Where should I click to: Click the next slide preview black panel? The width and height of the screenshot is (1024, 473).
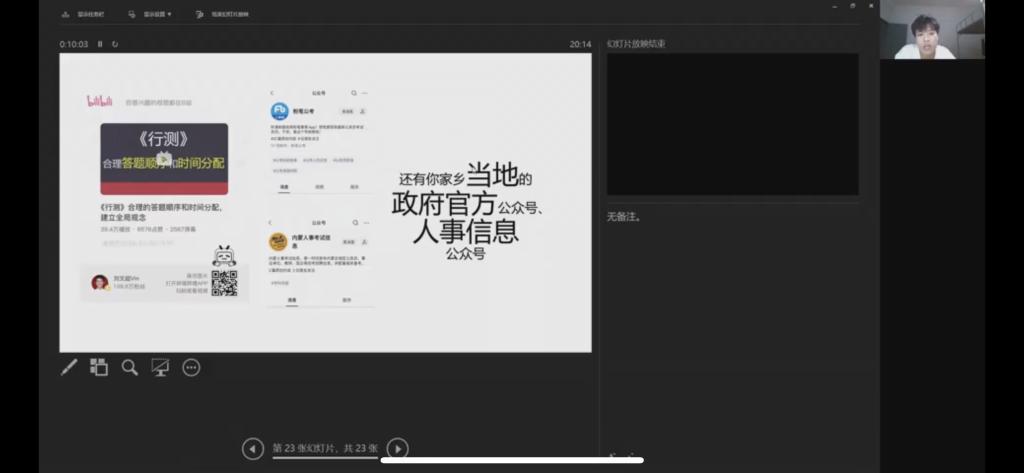pyautogui.click(x=732, y=124)
